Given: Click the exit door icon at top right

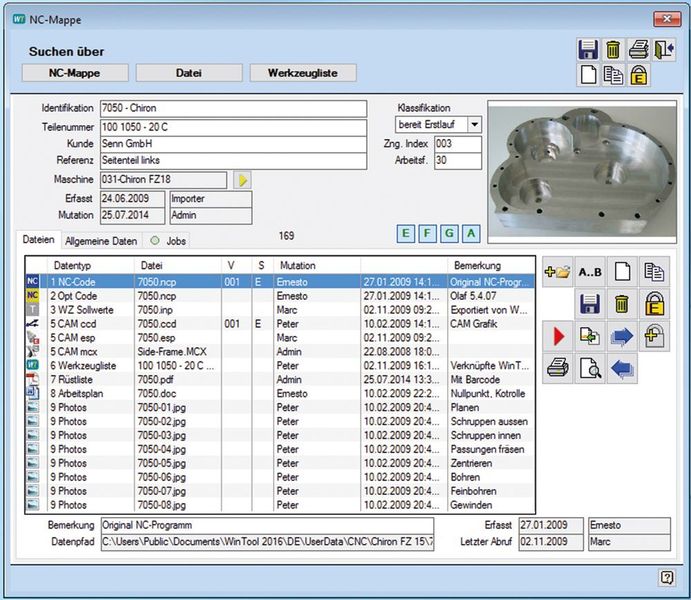Looking at the screenshot, I should 664,50.
